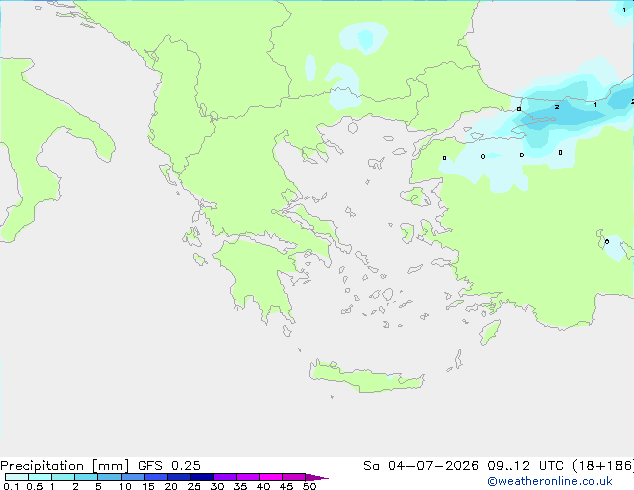634x490 pixels.
Task: Click the '0.5' legend scale label
Action: [35, 486]
